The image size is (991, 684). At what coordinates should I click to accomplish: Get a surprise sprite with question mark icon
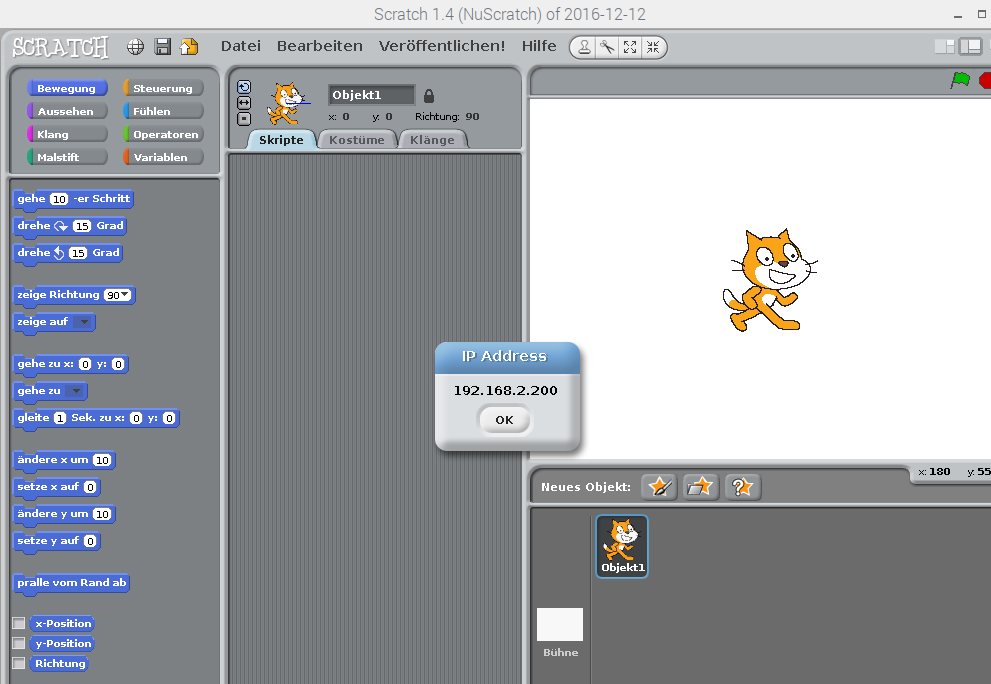point(742,487)
